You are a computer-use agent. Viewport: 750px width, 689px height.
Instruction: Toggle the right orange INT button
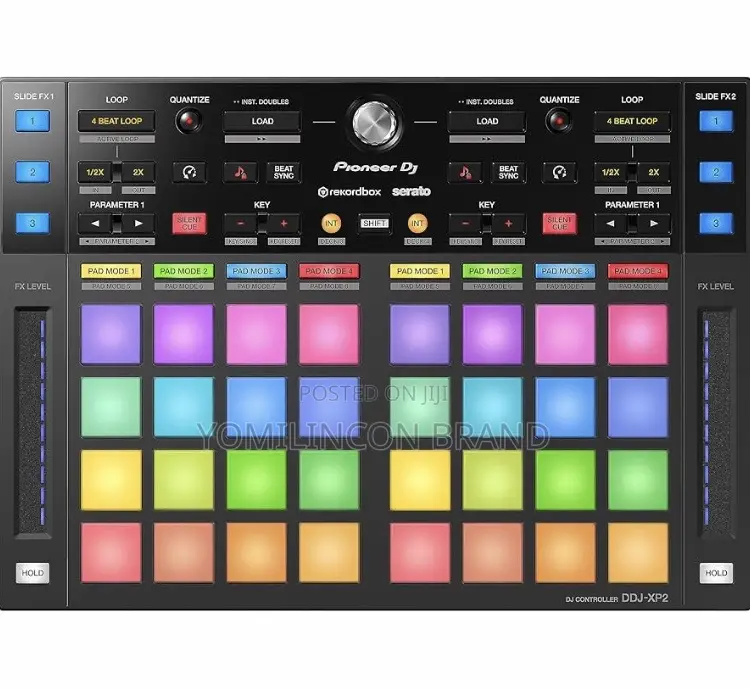[x=418, y=223]
